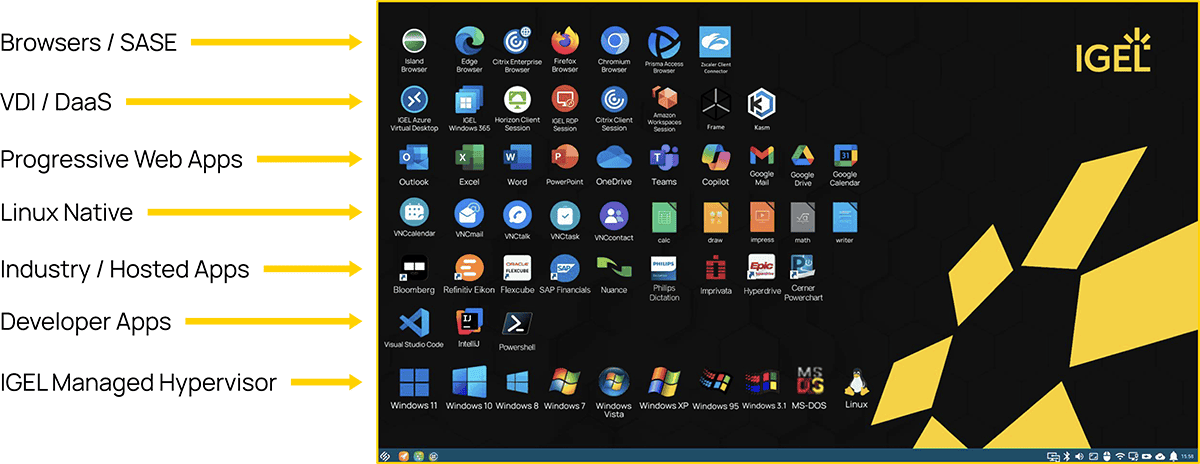The width and height of the screenshot is (1200, 464).
Task: Open the Powershell developer app
Action: [x=517, y=324]
